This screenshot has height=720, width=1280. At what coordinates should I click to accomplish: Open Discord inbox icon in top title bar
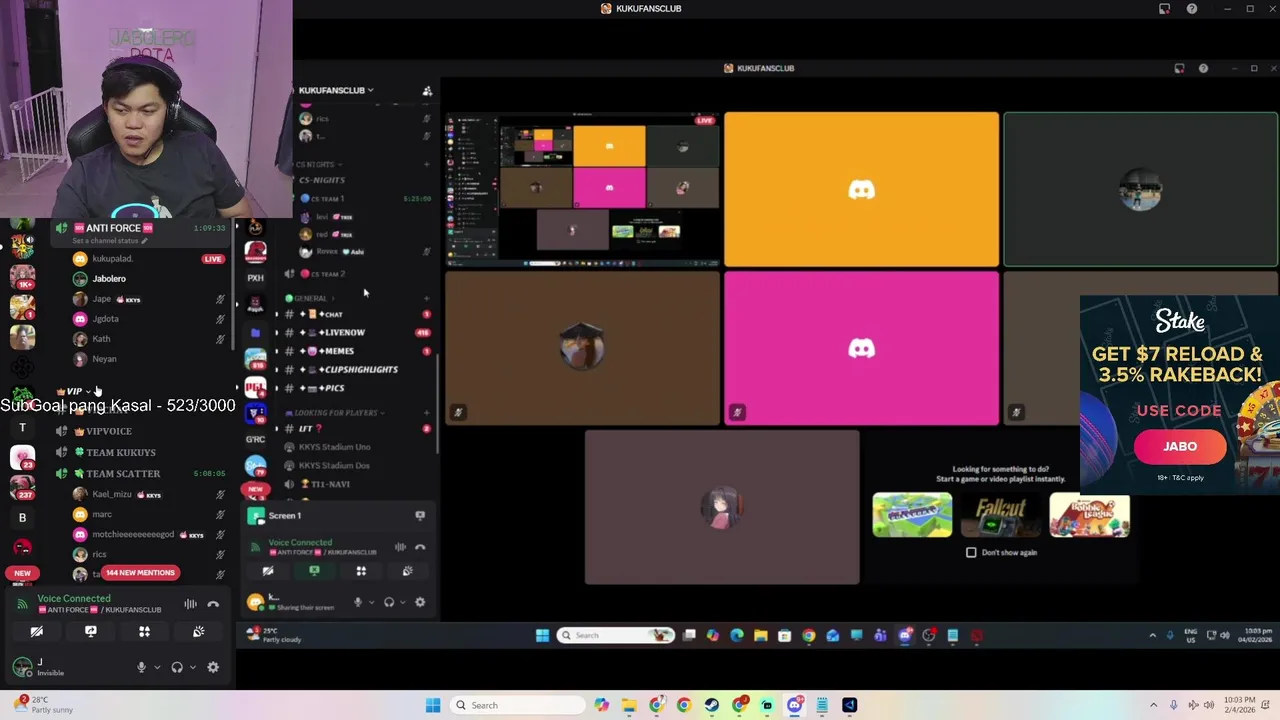pyautogui.click(x=1164, y=9)
